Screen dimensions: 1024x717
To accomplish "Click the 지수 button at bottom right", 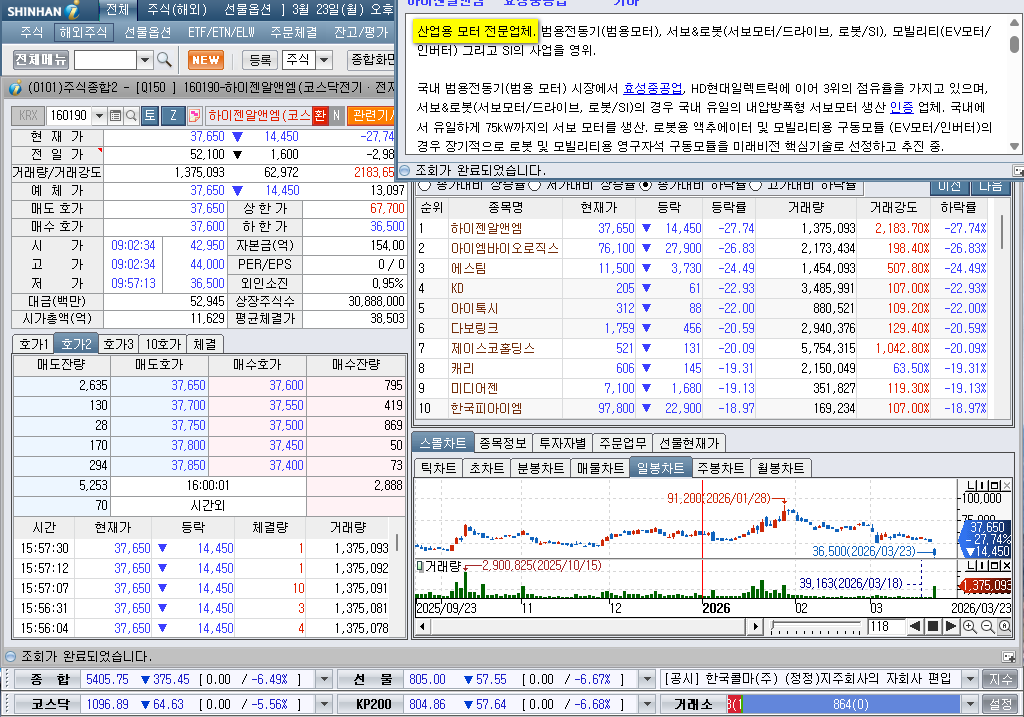I will point(1000,679).
